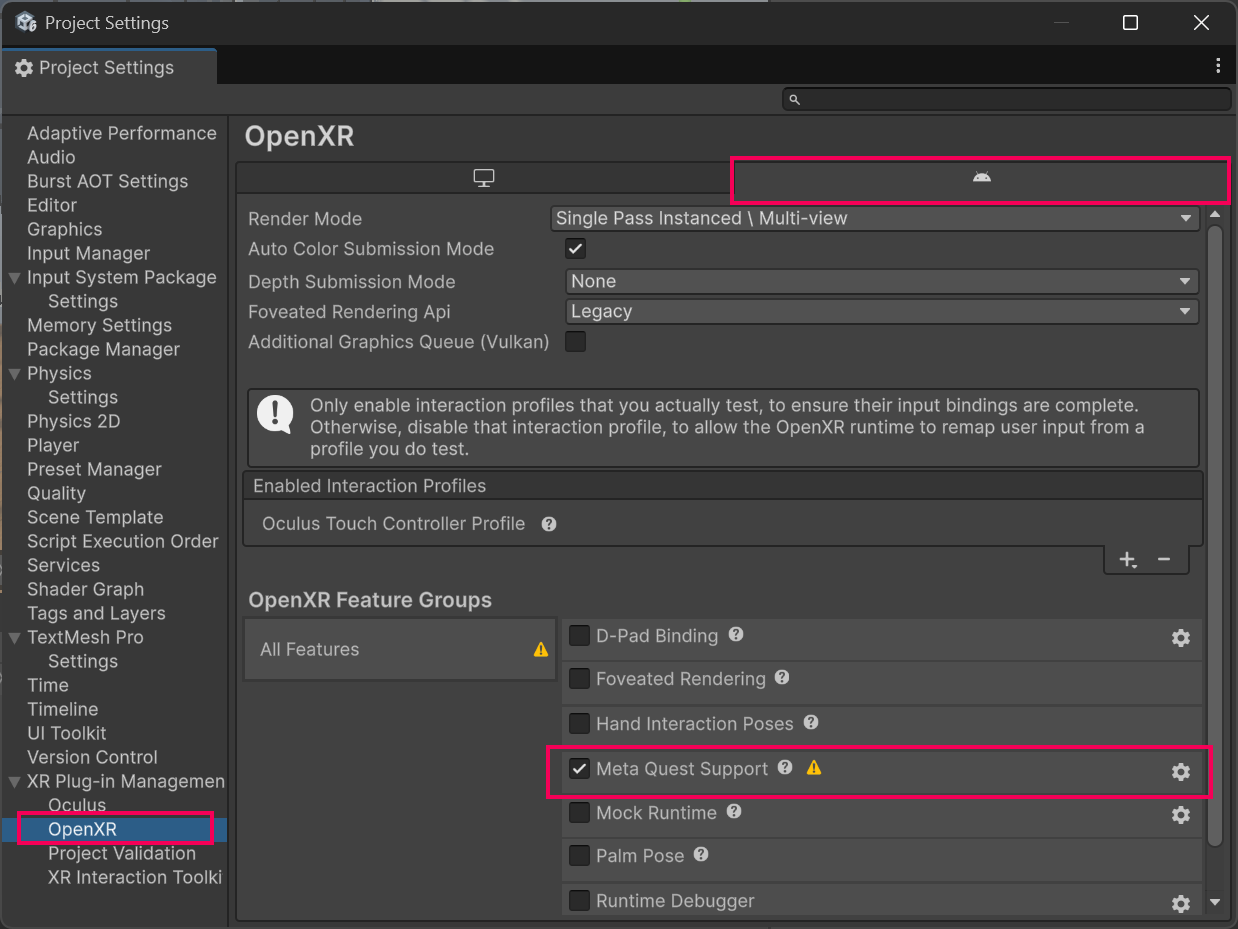This screenshot has width=1238, height=929.
Task: Click the settings search field
Action: tap(1010, 99)
